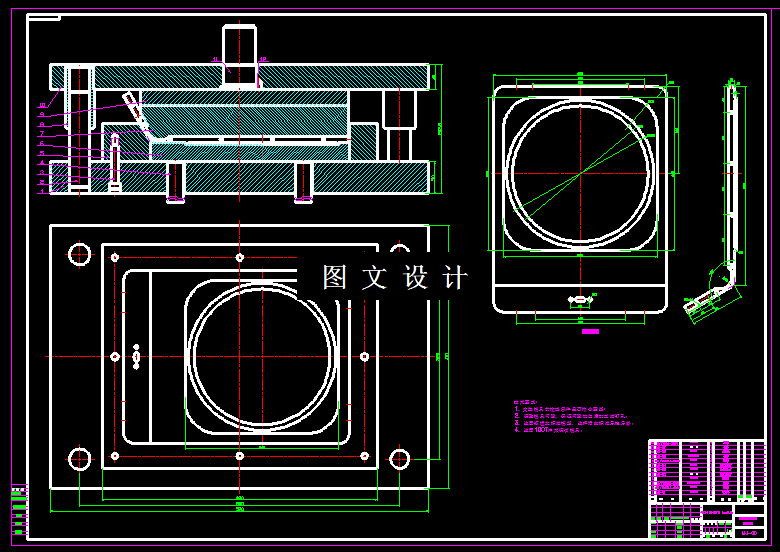Select part callout number 8
Viewport: 780px width, 552px height.
click(x=42, y=125)
